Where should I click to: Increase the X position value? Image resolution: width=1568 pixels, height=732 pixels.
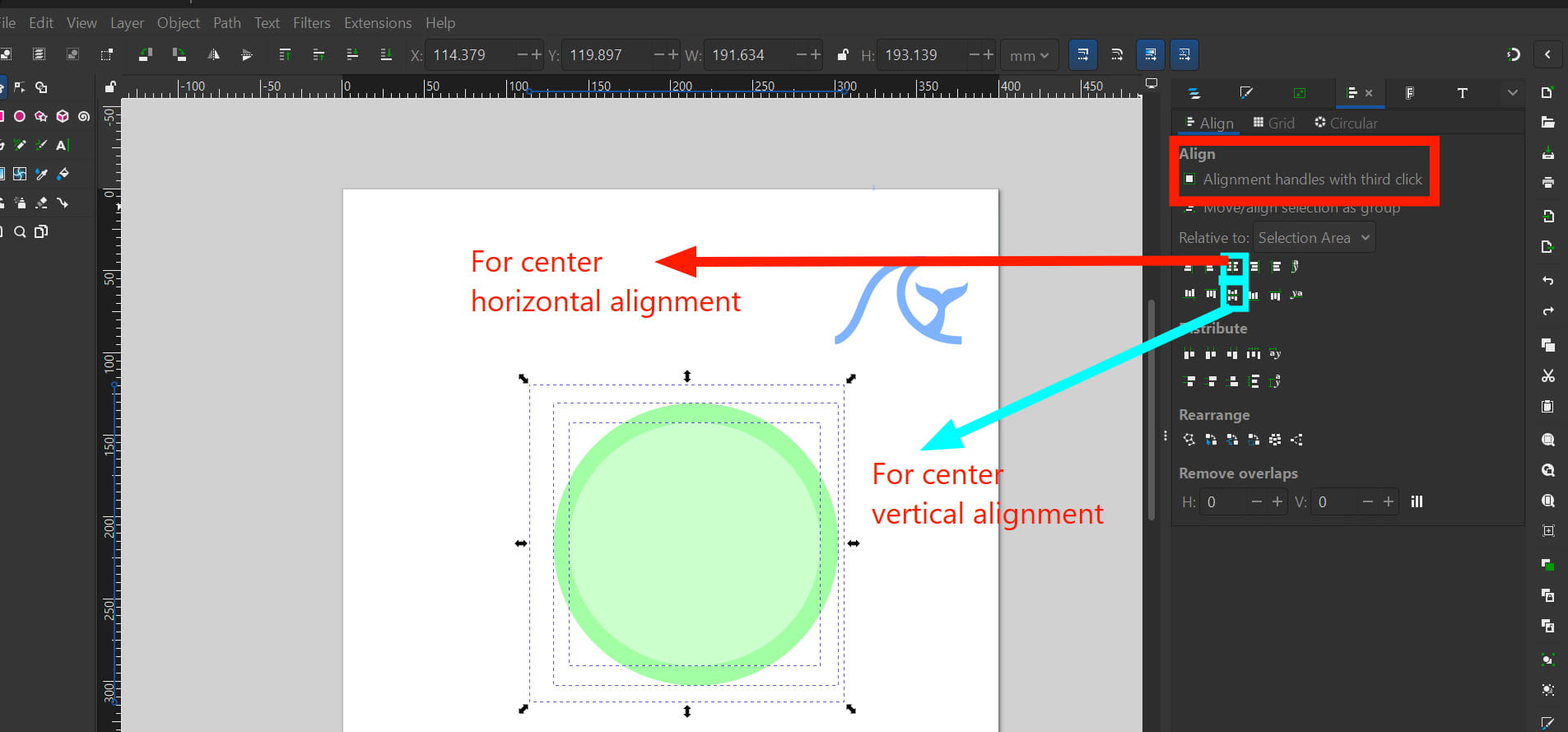pyautogui.click(x=537, y=55)
